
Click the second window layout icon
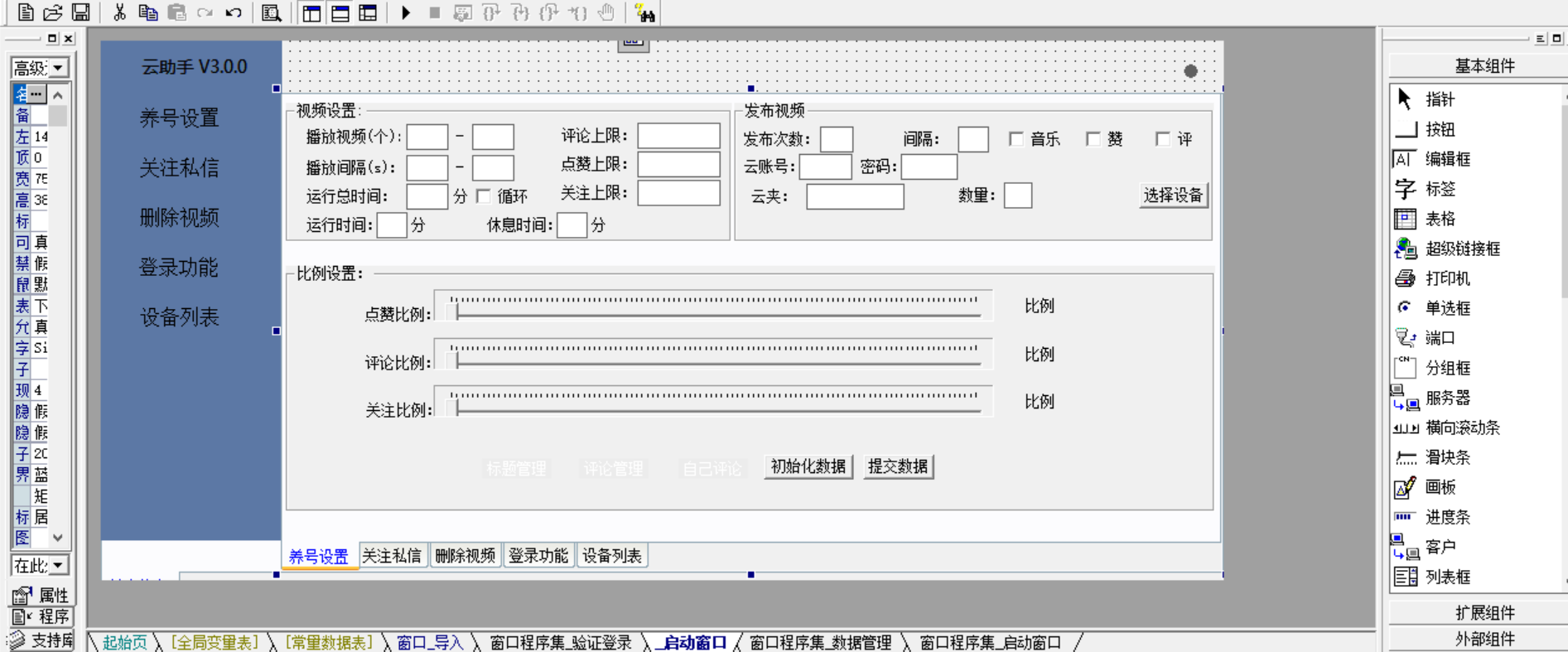340,12
